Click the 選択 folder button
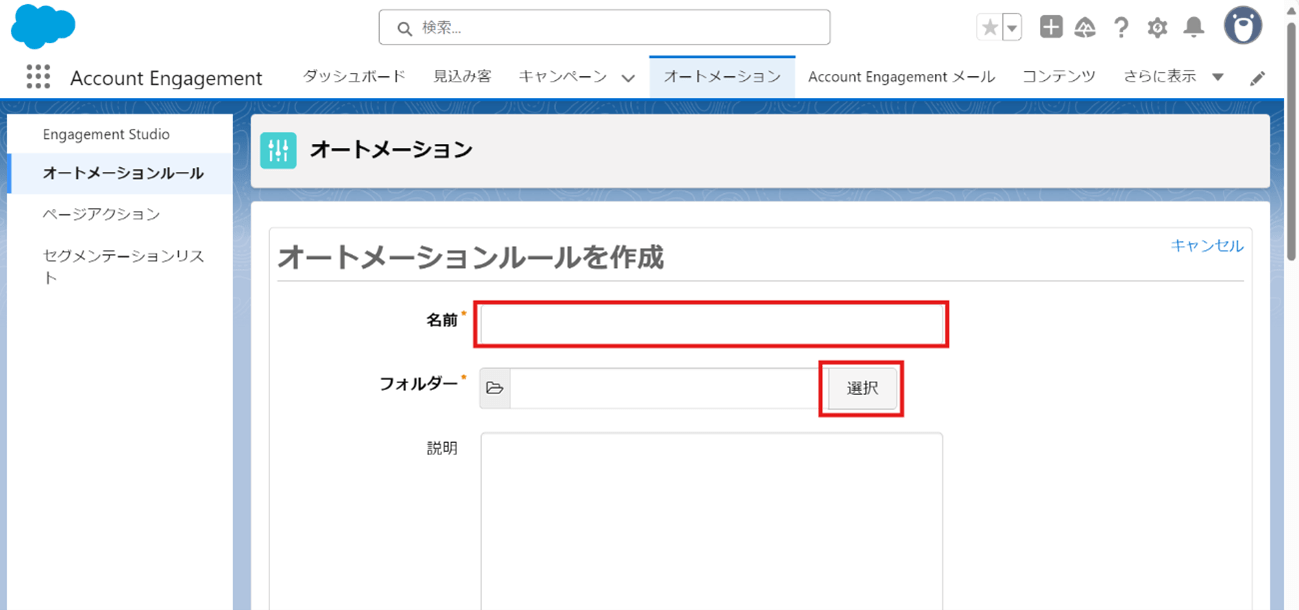 click(862, 388)
